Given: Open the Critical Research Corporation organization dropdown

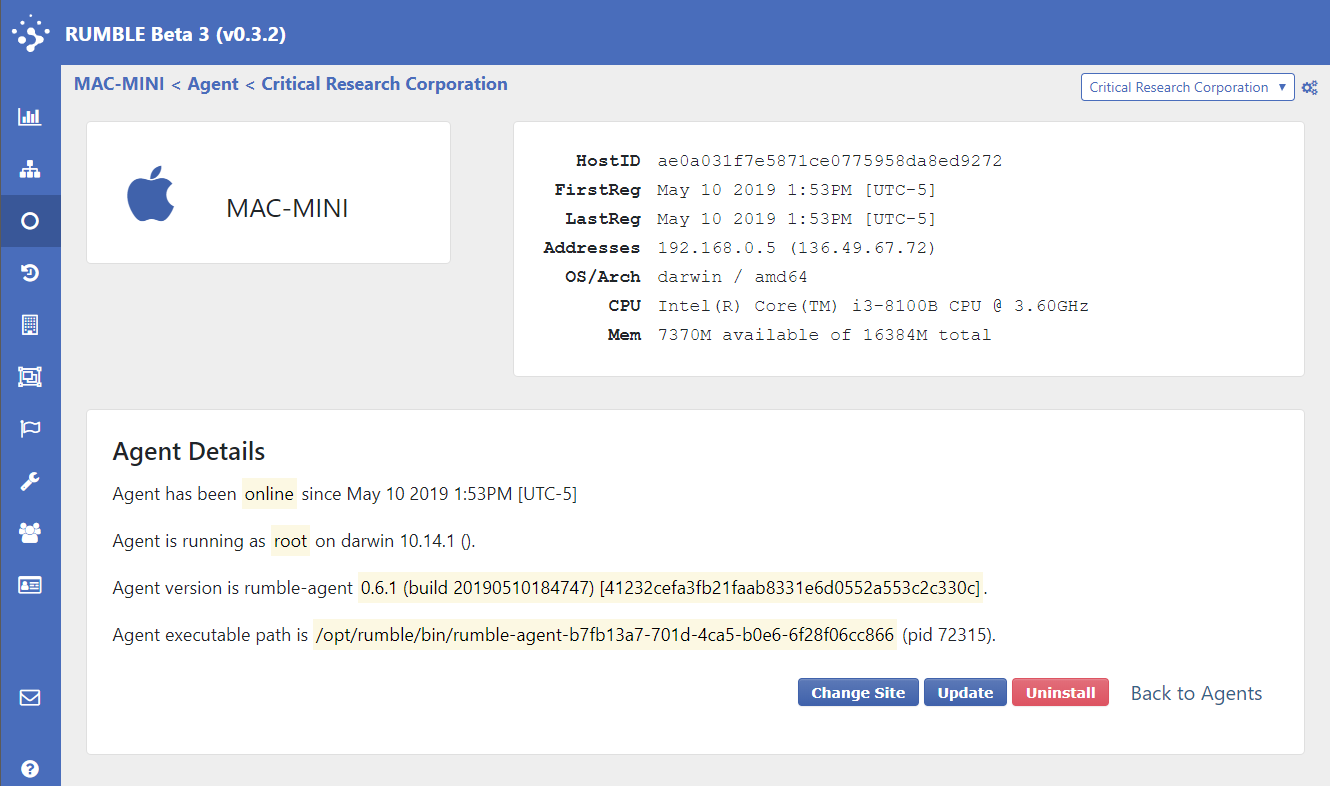Looking at the screenshot, I should coord(1187,88).
